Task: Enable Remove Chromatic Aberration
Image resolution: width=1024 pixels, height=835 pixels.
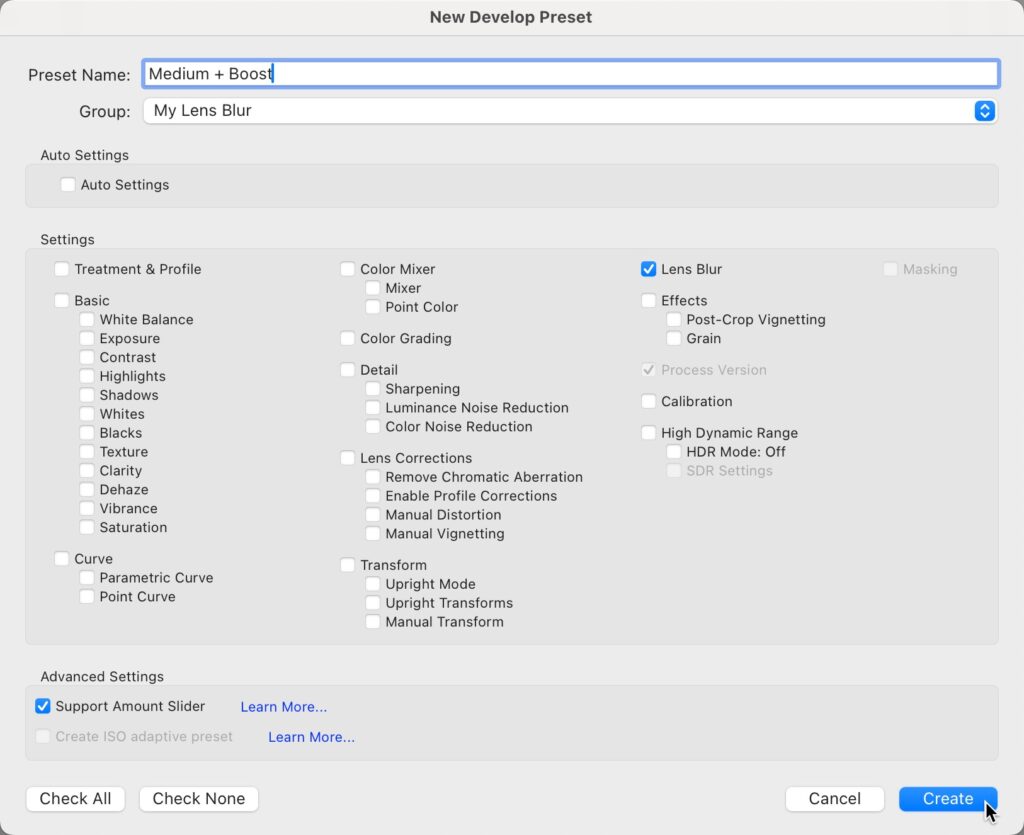Action: coord(372,477)
